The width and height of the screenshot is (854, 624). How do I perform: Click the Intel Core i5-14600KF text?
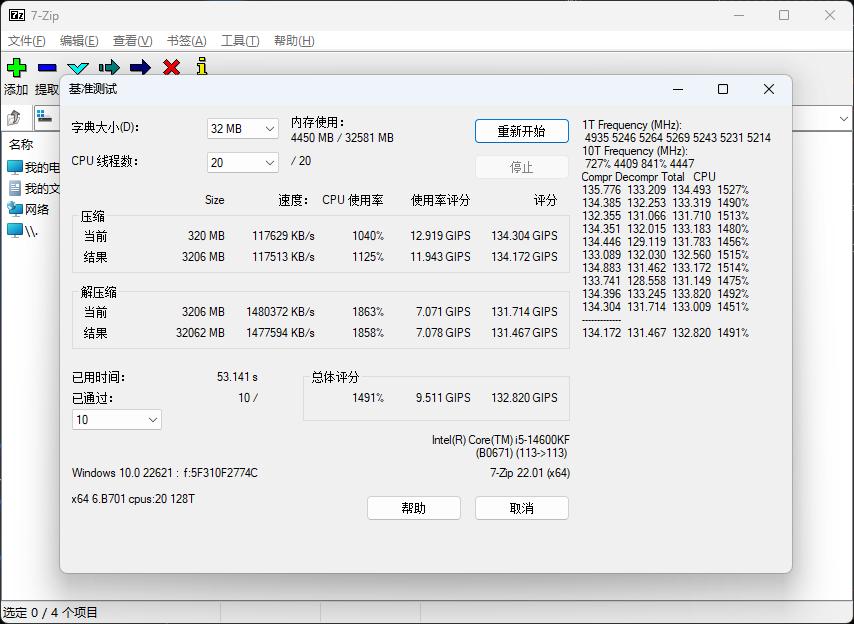tap(501, 440)
